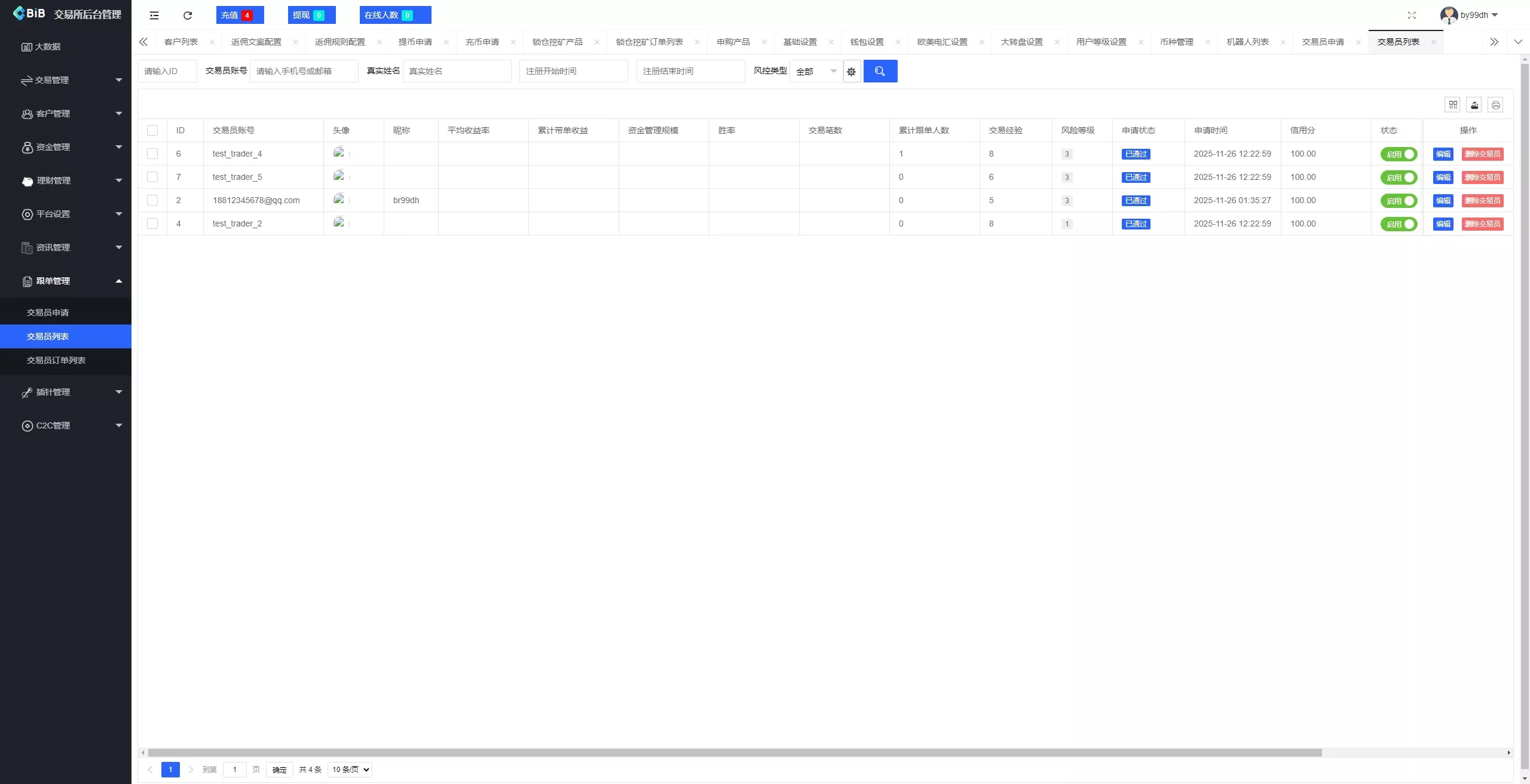Expand the by99dh user account menu
Image resolution: width=1530 pixels, height=784 pixels.
[x=1469, y=15]
